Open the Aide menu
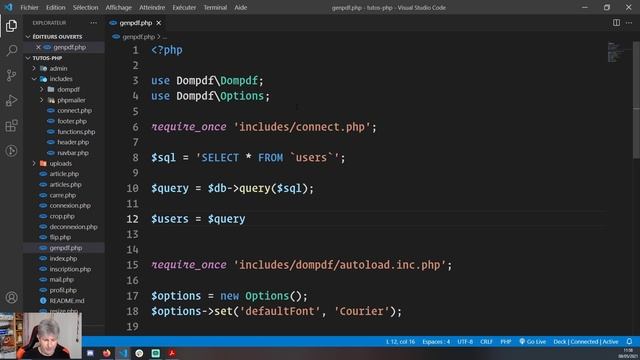The width and height of the screenshot is (640, 360). [240, 7]
